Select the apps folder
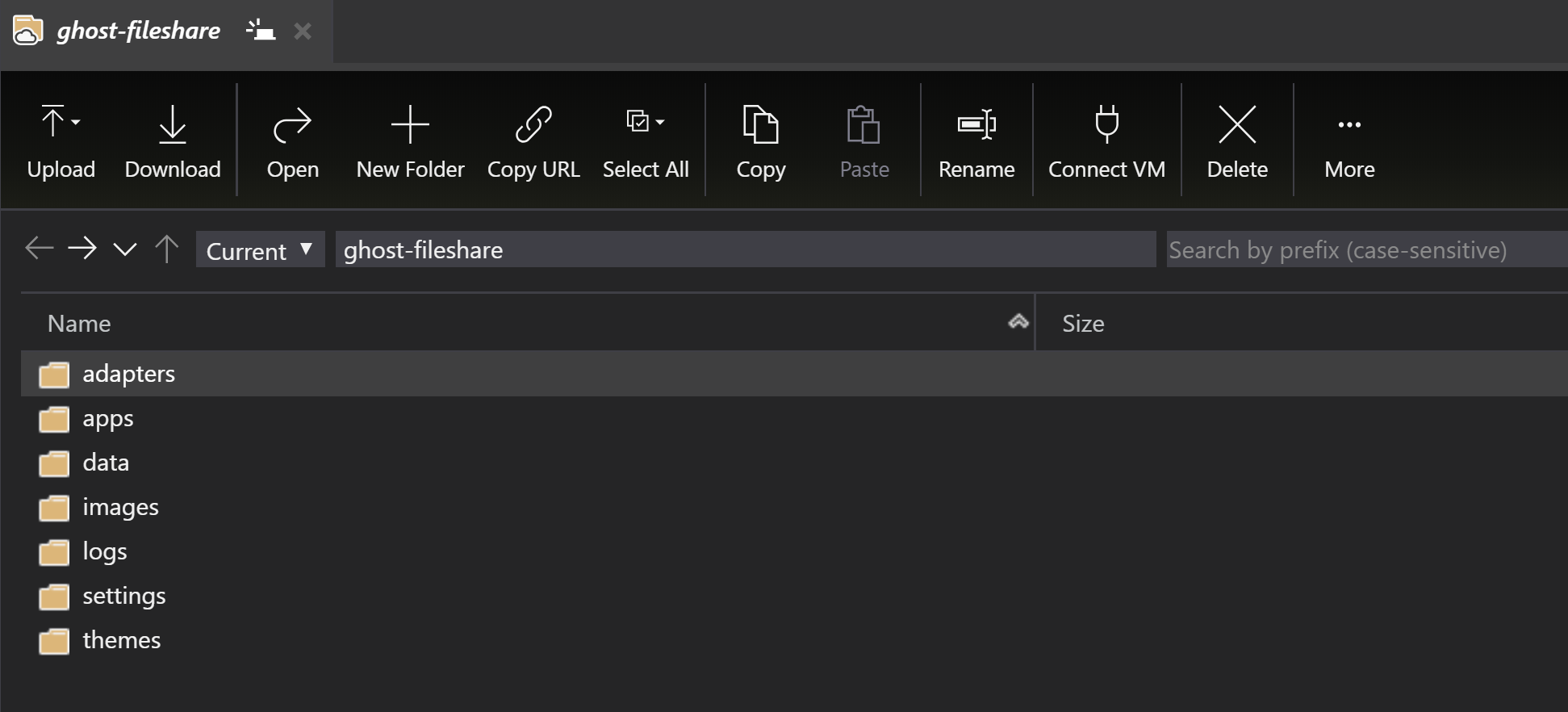 [794, 418]
